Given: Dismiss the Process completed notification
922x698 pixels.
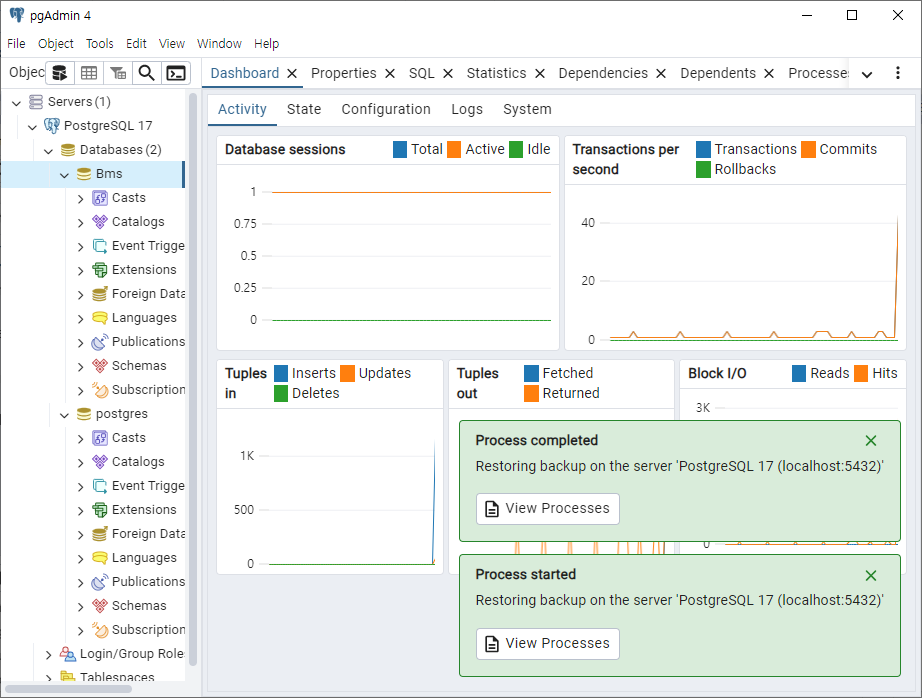Looking at the screenshot, I should coord(871,440).
